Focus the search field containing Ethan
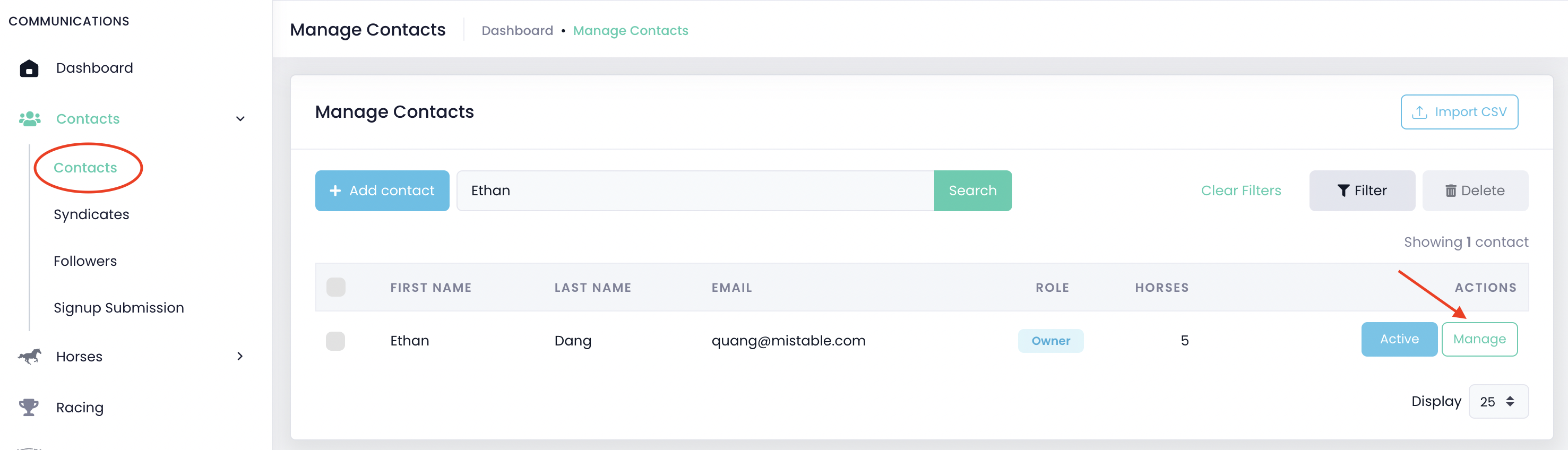 pos(694,191)
